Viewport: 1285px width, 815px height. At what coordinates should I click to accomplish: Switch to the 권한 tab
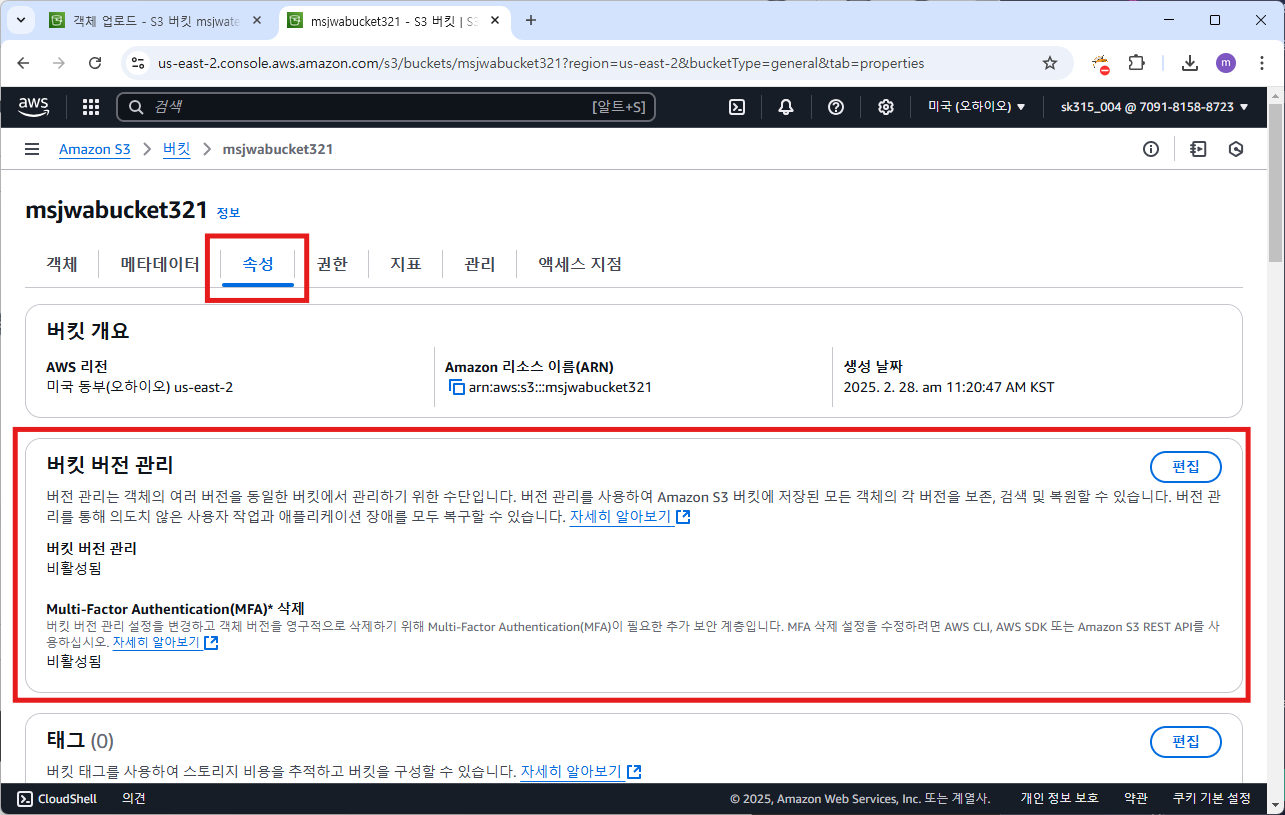(x=332, y=264)
